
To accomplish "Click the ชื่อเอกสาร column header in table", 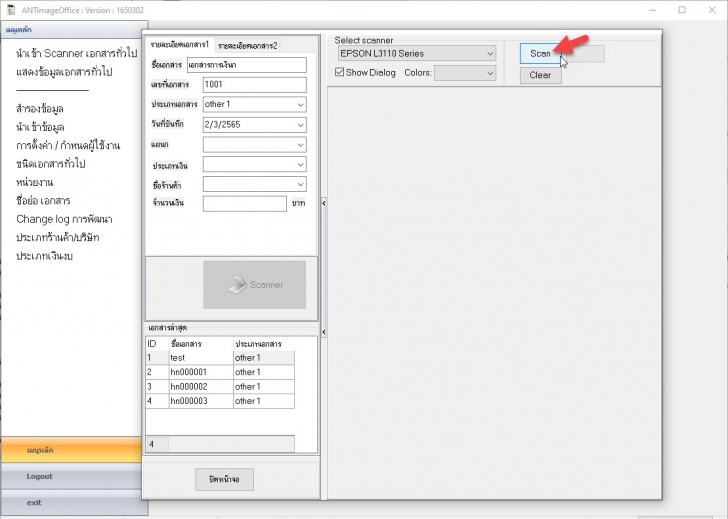I will (x=201, y=344).
